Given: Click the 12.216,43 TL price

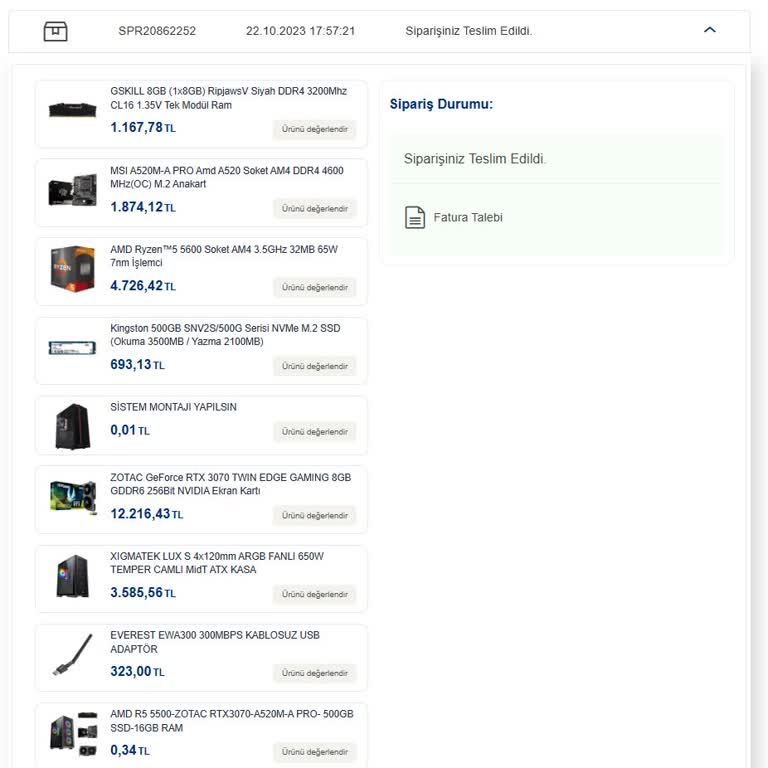Looking at the screenshot, I should pyautogui.click(x=146, y=514).
